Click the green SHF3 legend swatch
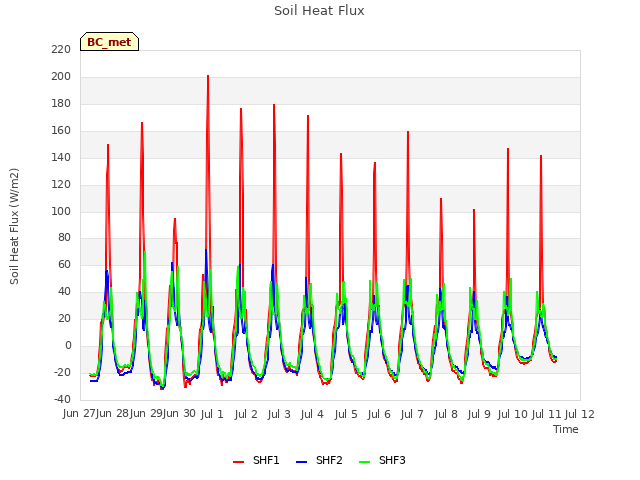Viewport: 640px width, 480px height. 364,461
